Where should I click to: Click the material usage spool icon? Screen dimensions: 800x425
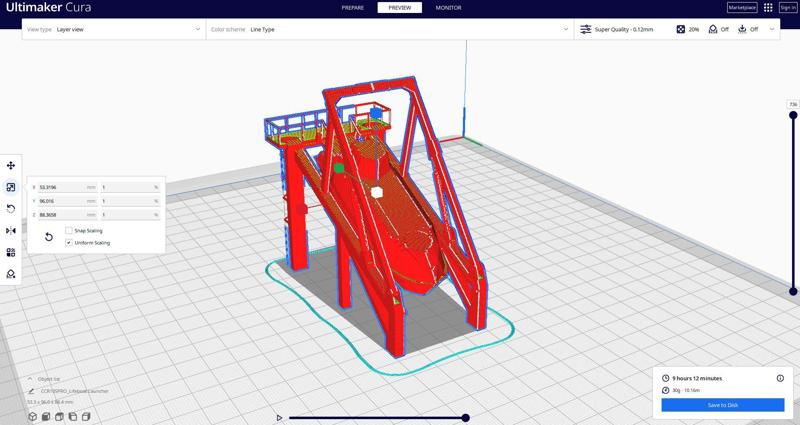[x=665, y=390]
